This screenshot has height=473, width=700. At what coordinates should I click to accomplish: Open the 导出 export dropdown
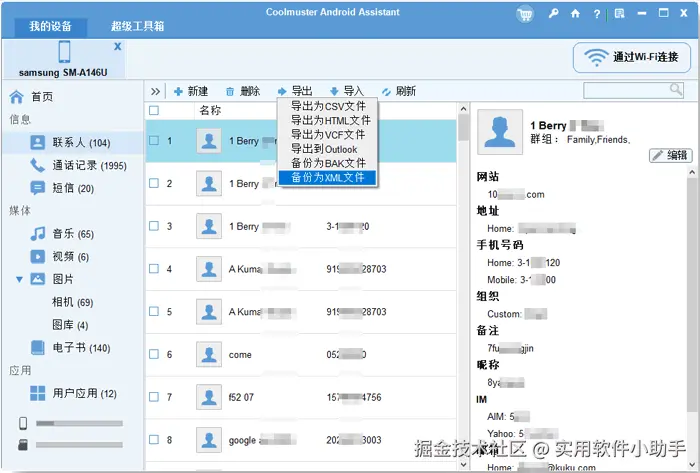coord(295,91)
